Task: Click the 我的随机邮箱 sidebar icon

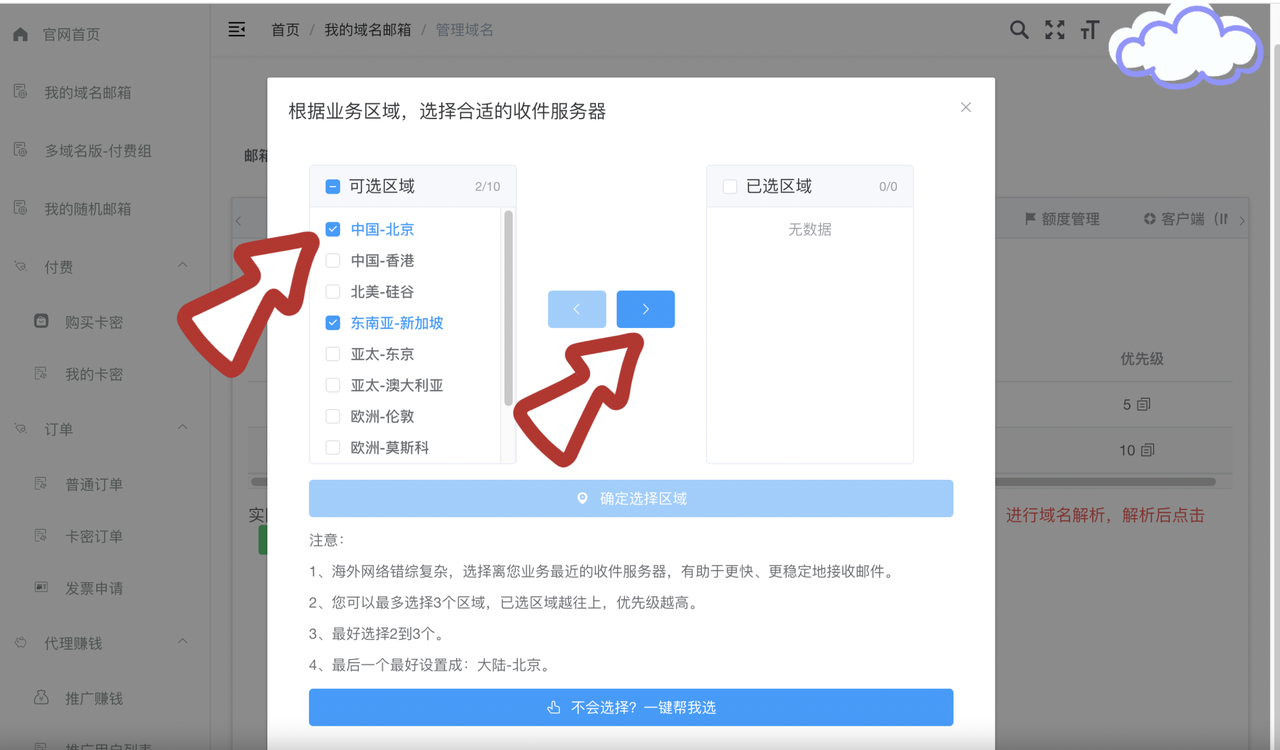Action: [x=20, y=208]
